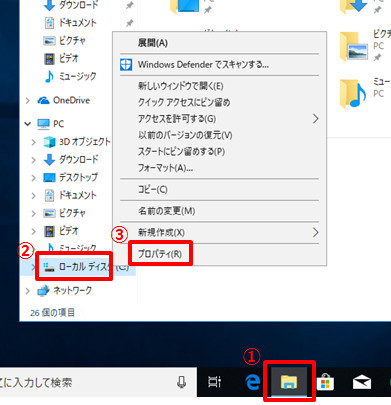The width and height of the screenshot is (391, 405).
Task: Open プロパティ(R) from the context menu
Action: [x=219, y=254]
